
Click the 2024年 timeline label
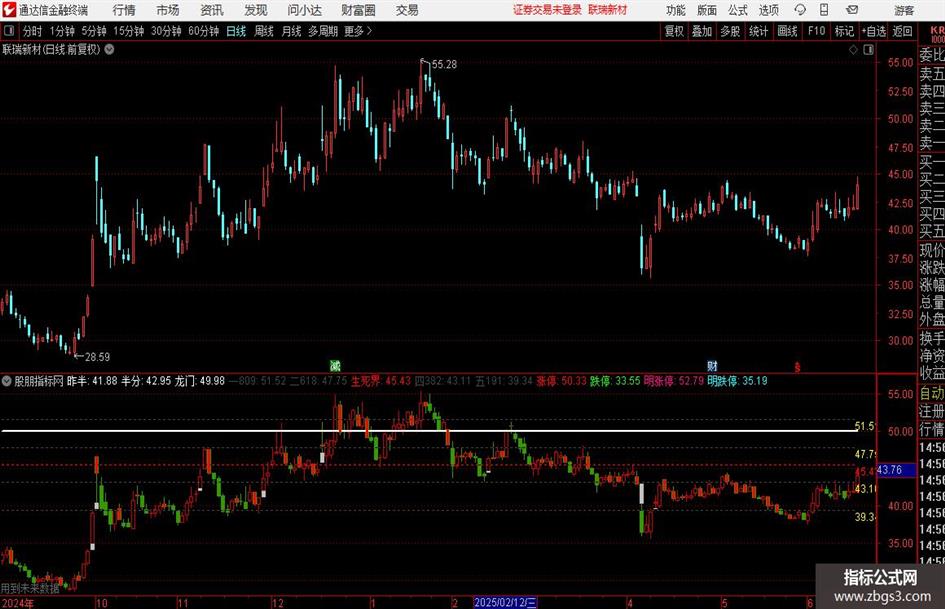pyautogui.click(x=17, y=603)
